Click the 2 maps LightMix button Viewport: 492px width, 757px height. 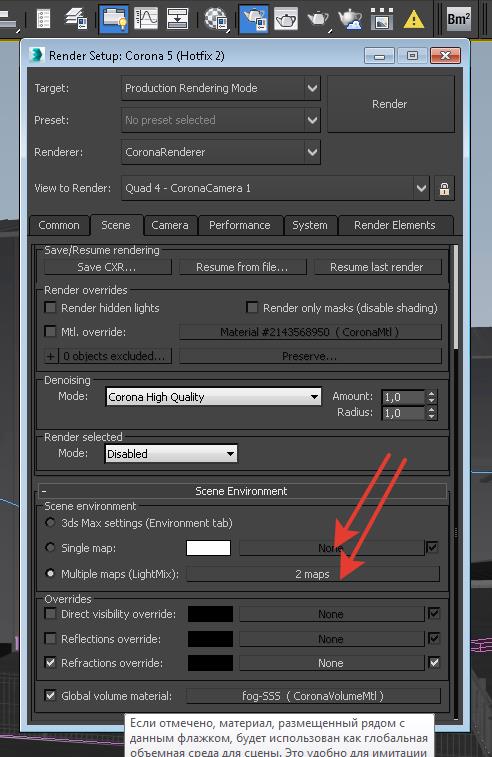click(313, 574)
